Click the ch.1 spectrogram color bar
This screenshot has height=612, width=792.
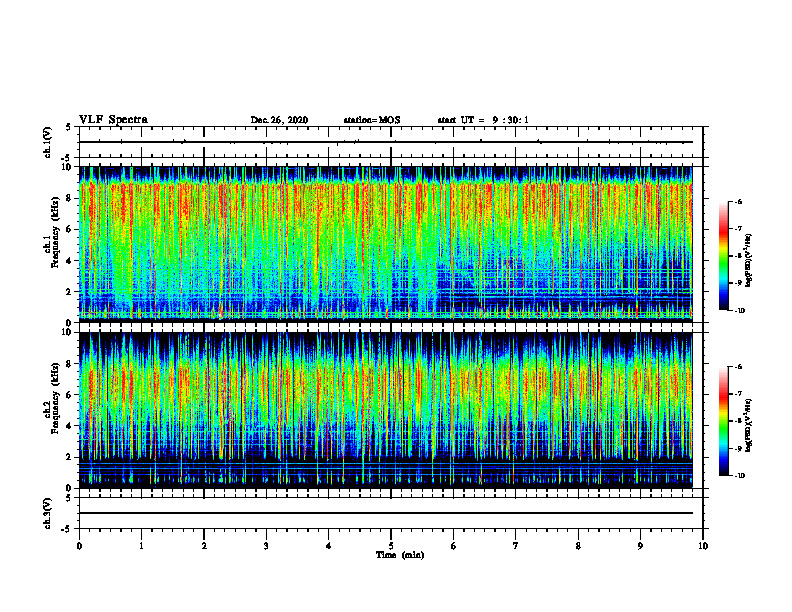click(x=723, y=256)
